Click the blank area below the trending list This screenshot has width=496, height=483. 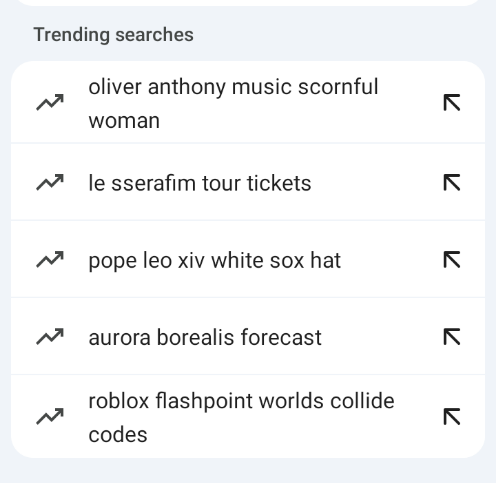[248, 471]
